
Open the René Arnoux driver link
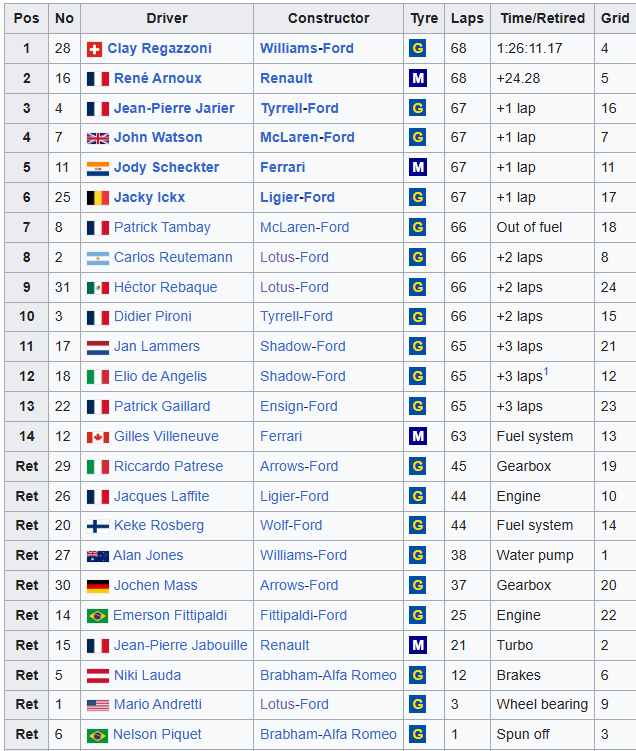point(158,79)
